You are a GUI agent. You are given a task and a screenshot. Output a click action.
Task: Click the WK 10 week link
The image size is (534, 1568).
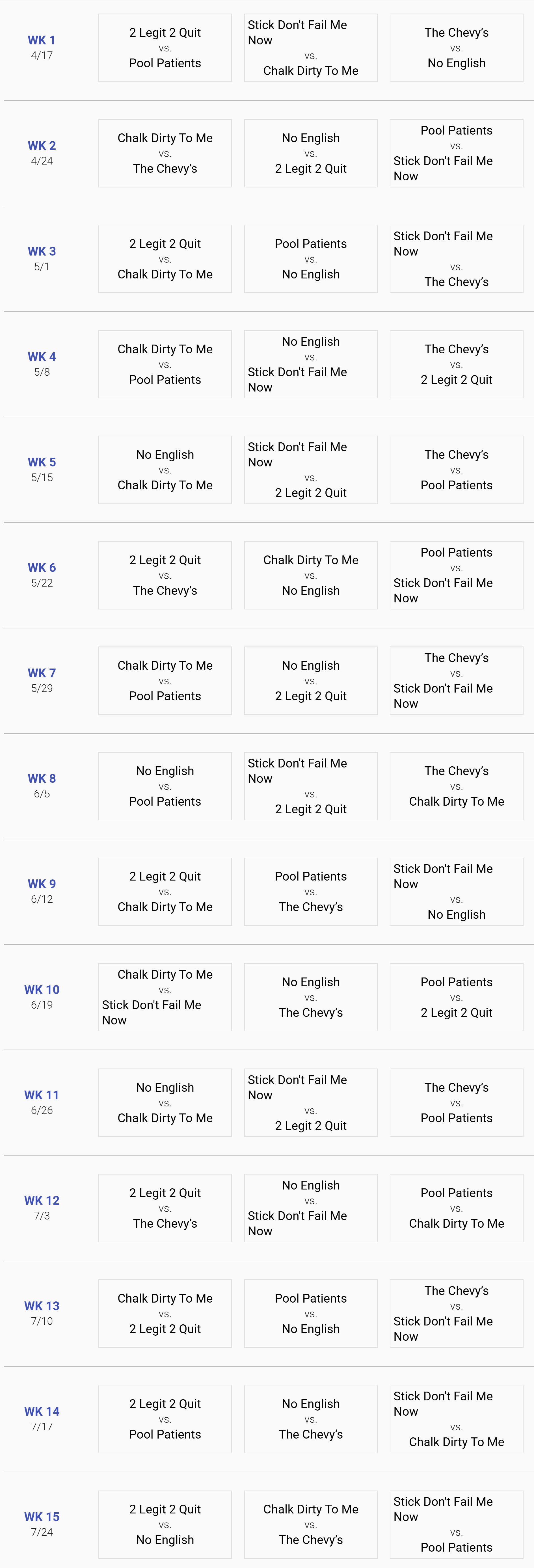(41, 990)
